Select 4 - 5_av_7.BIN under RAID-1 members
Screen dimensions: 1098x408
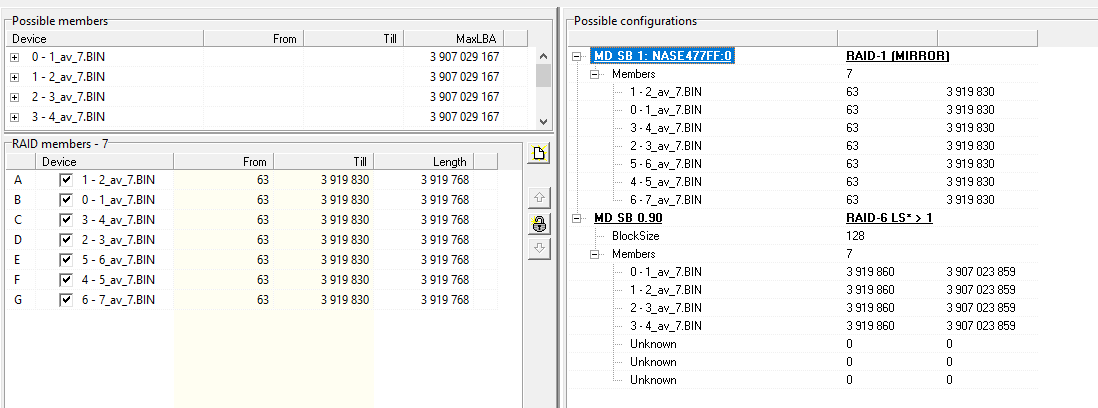tap(665, 182)
